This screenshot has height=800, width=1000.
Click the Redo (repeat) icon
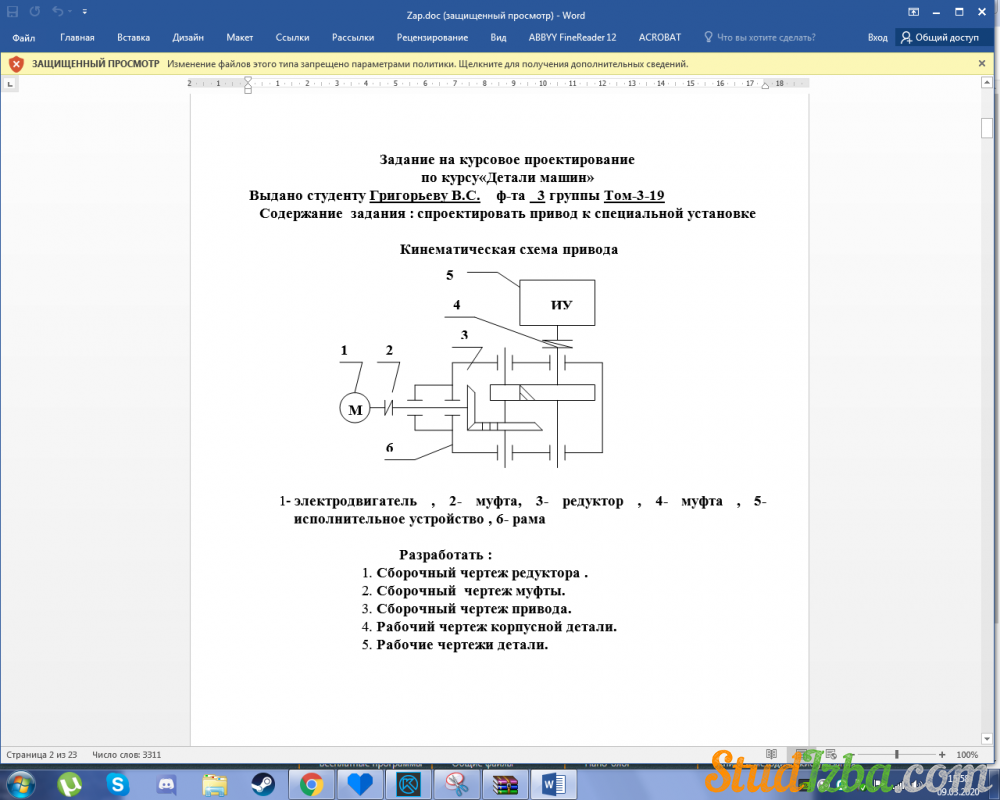point(35,11)
